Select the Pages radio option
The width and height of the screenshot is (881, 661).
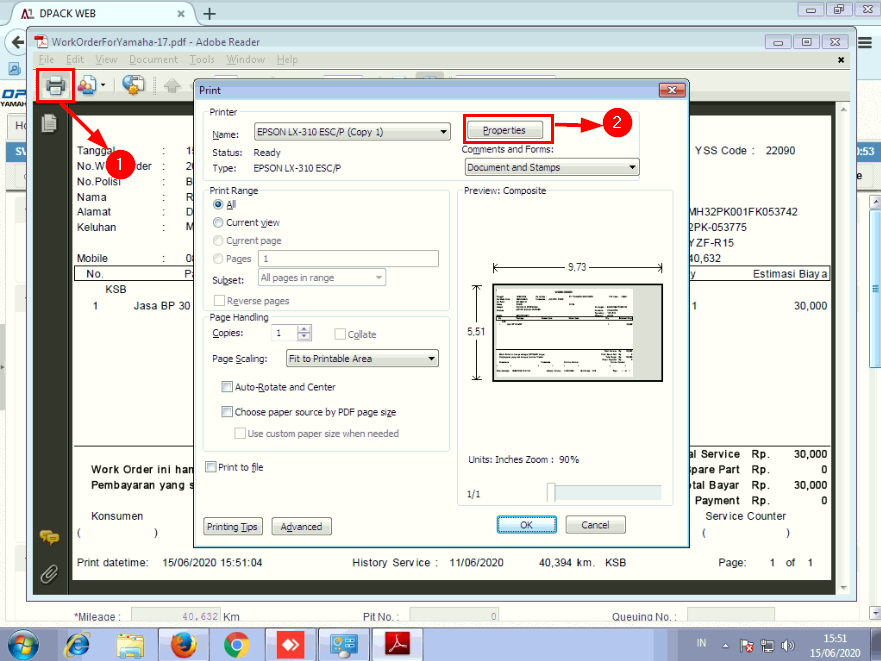(218, 259)
